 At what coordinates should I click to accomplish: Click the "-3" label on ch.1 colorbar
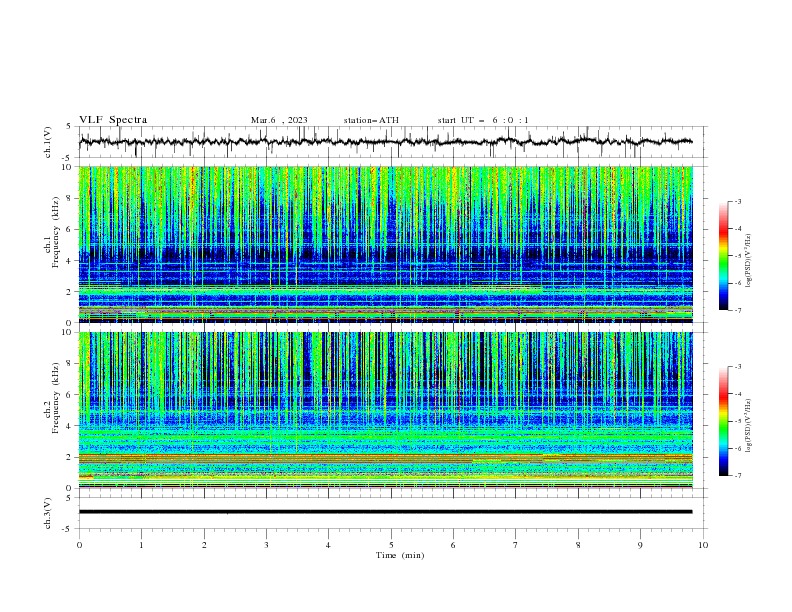pyautogui.click(x=738, y=201)
